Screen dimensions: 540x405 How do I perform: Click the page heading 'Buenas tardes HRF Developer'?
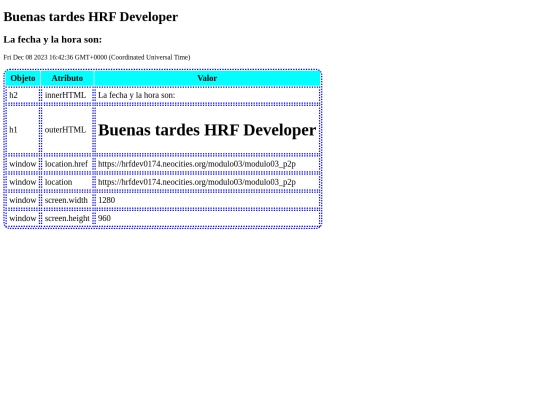91,17
